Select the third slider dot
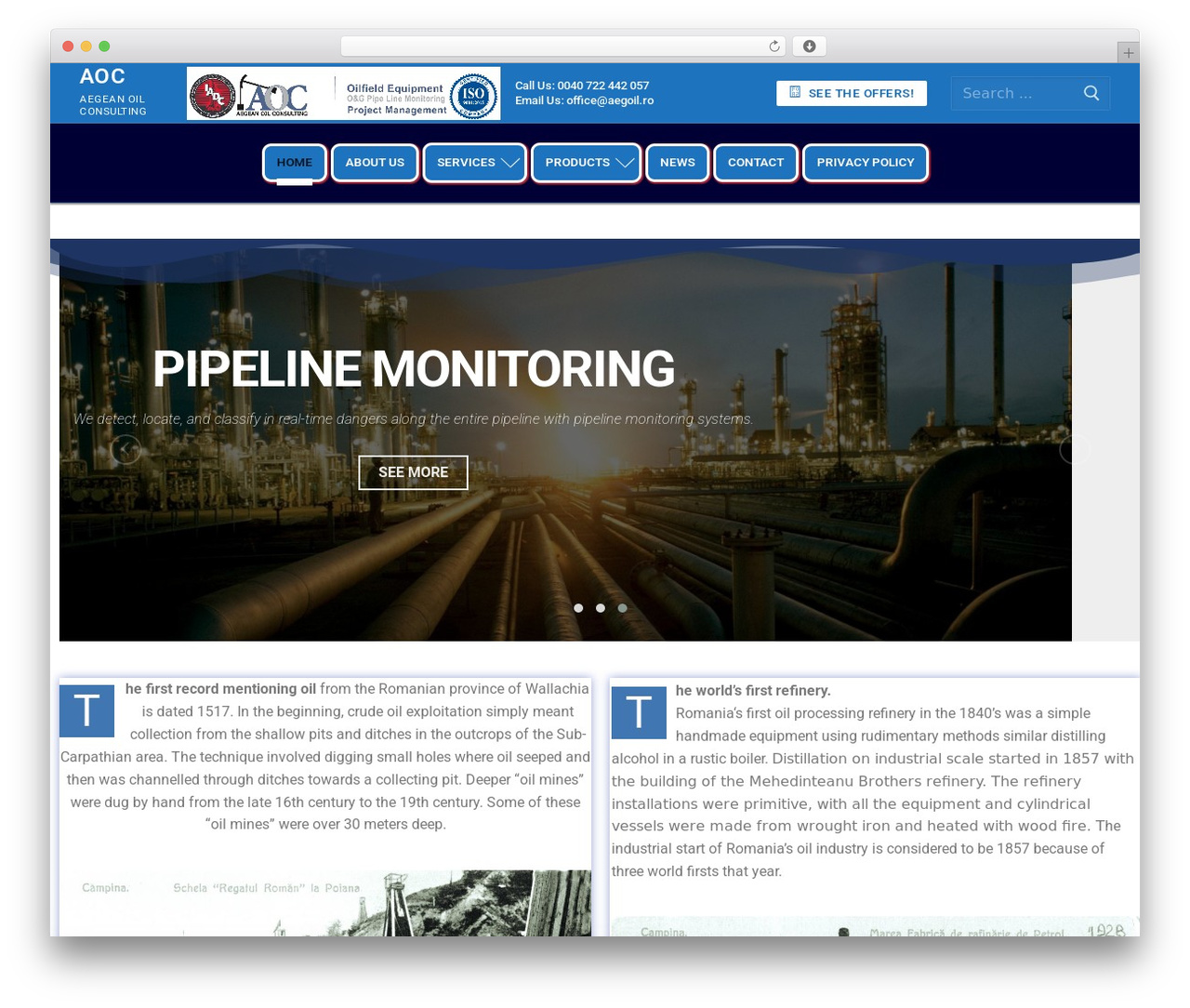Image resolution: width=1190 pixels, height=1008 pixels. click(x=623, y=608)
